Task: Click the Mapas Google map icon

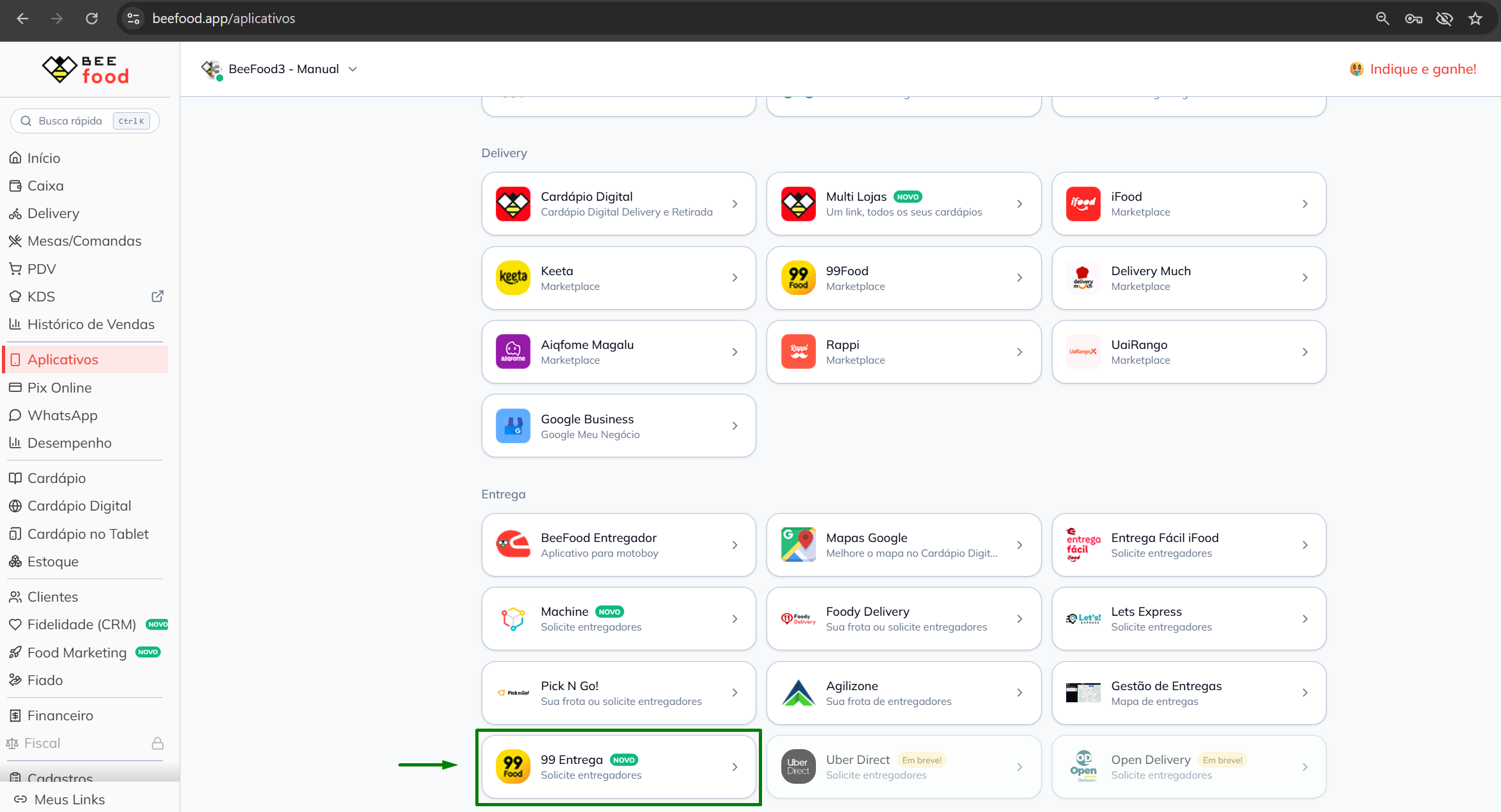Action: (x=798, y=545)
